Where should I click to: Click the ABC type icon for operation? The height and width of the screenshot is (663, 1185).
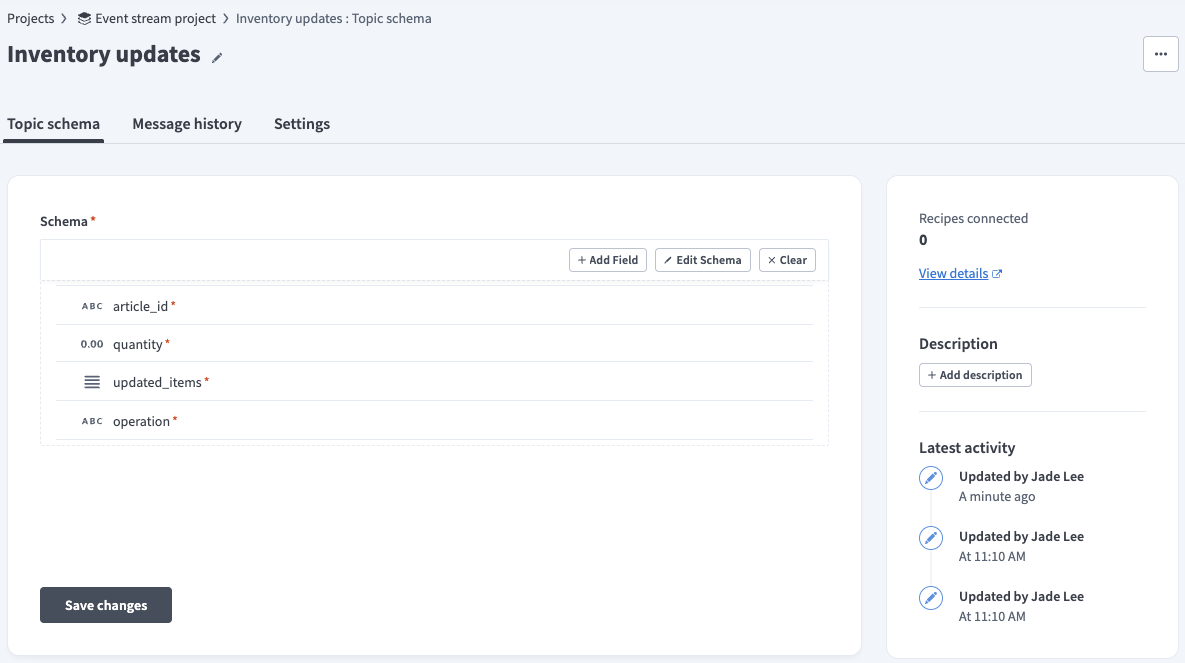pyautogui.click(x=92, y=421)
